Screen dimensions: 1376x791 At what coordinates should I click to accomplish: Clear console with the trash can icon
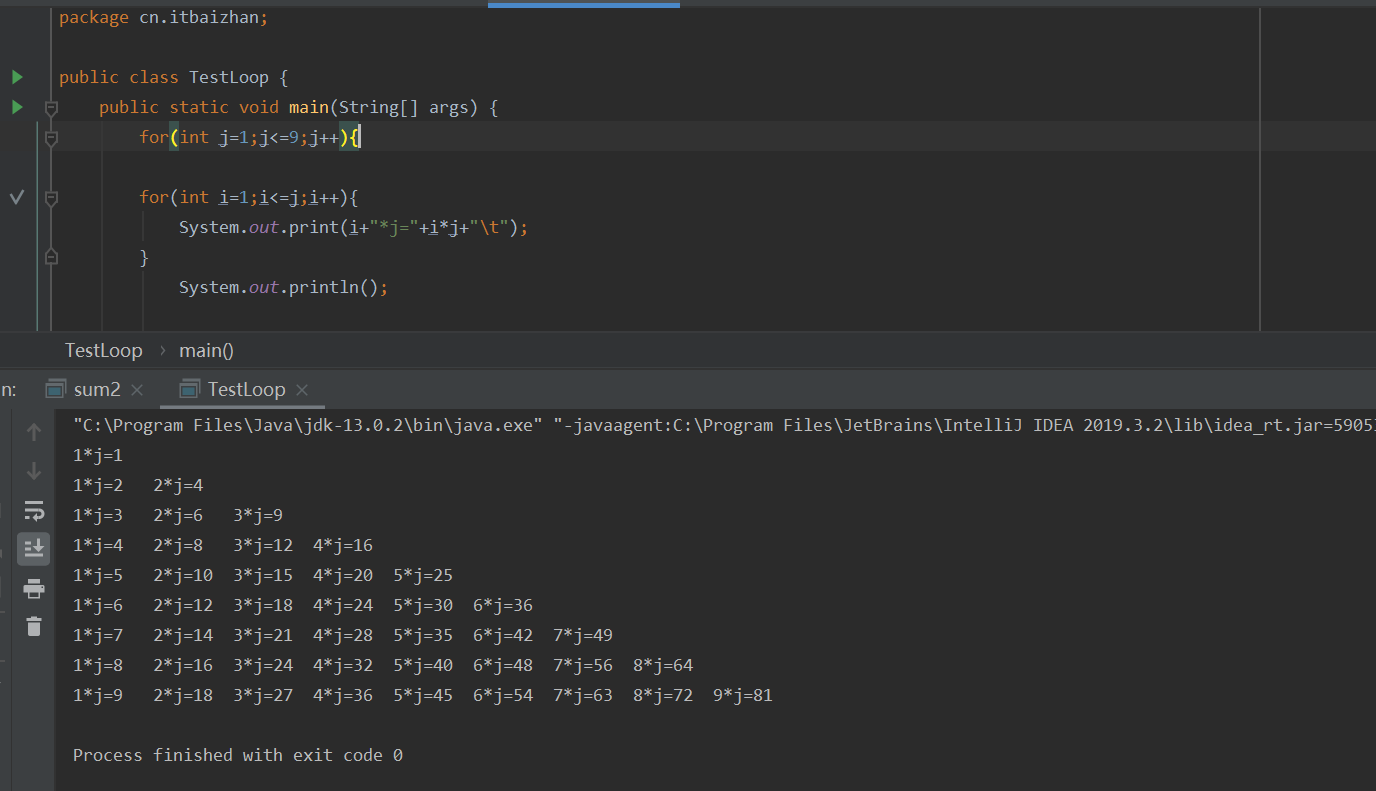(x=34, y=626)
